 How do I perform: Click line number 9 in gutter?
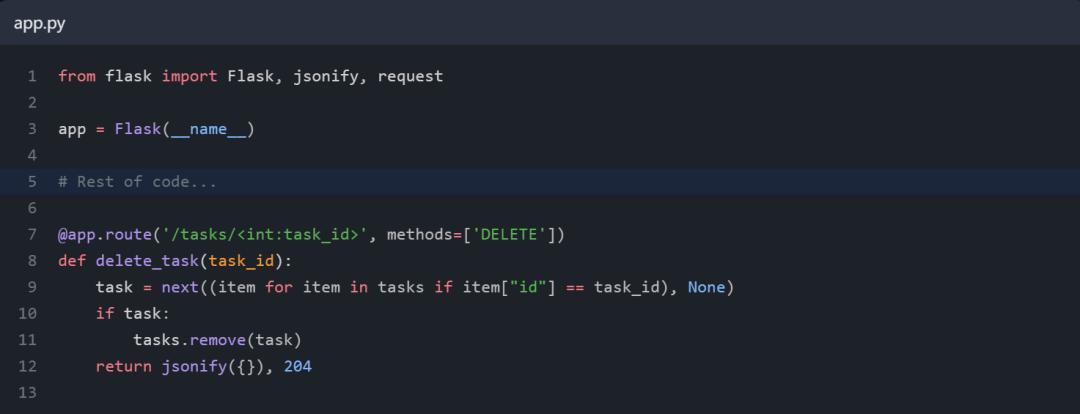tap(32, 288)
